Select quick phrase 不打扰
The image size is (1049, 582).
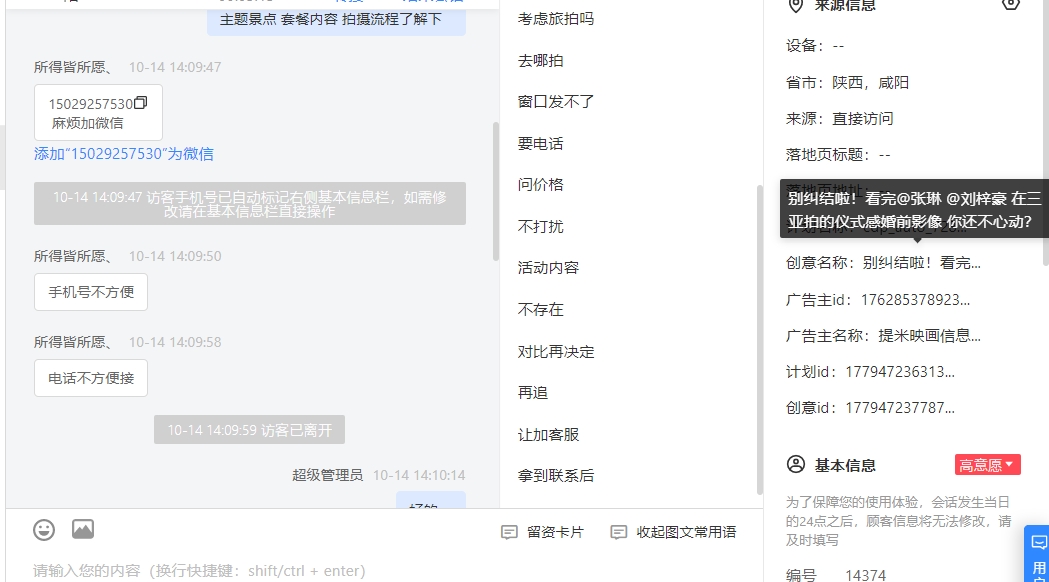(x=541, y=227)
